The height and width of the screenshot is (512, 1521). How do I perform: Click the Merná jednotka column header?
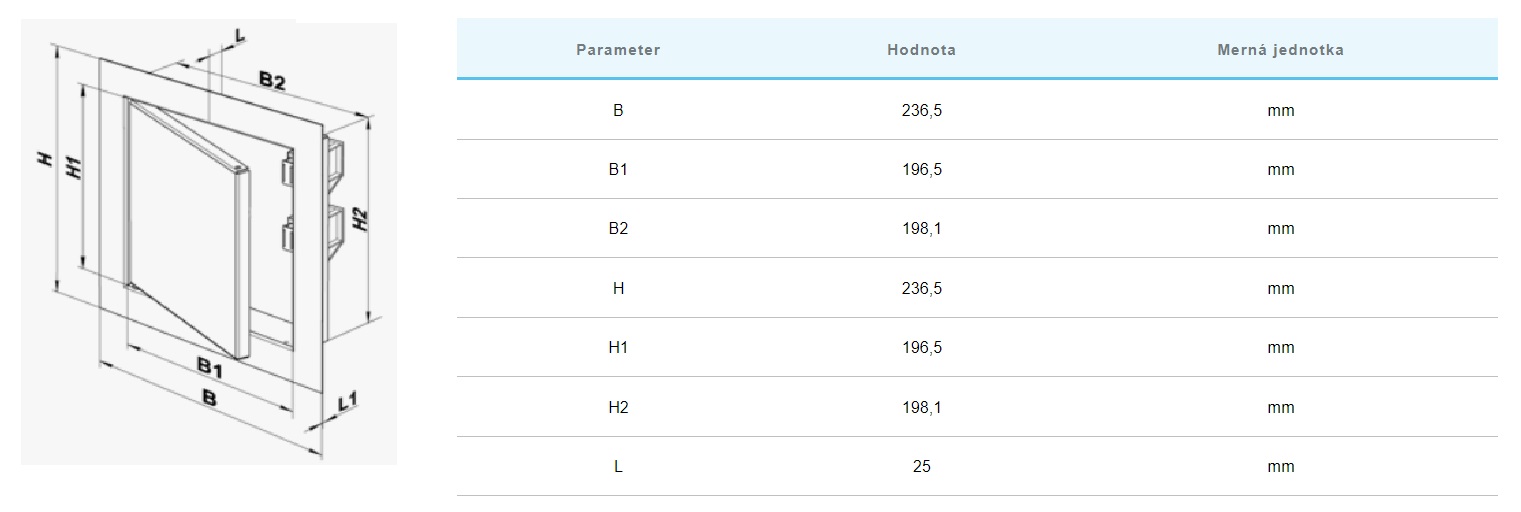(x=1280, y=50)
